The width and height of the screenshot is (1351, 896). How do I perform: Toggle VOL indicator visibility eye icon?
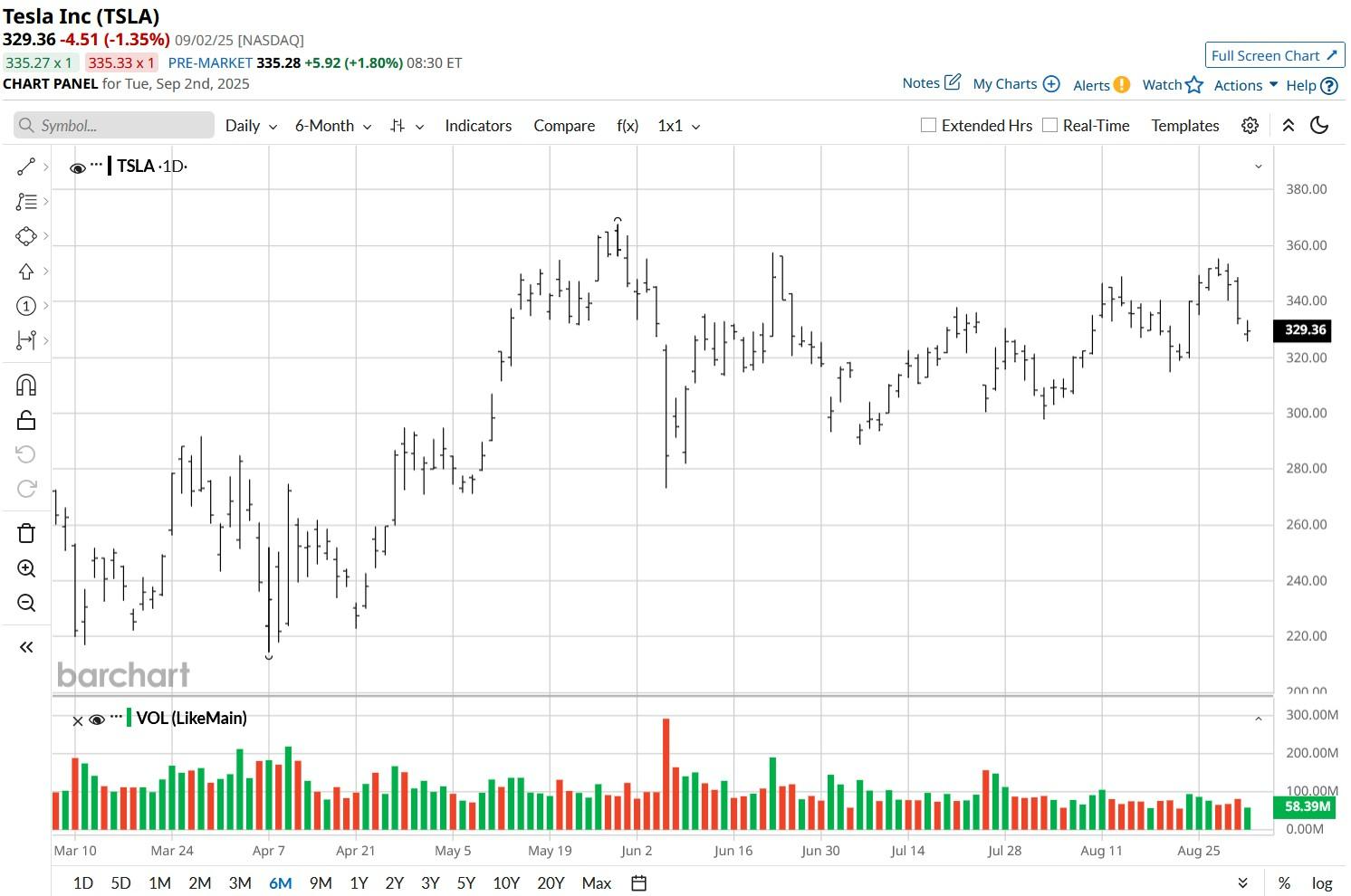[97, 720]
